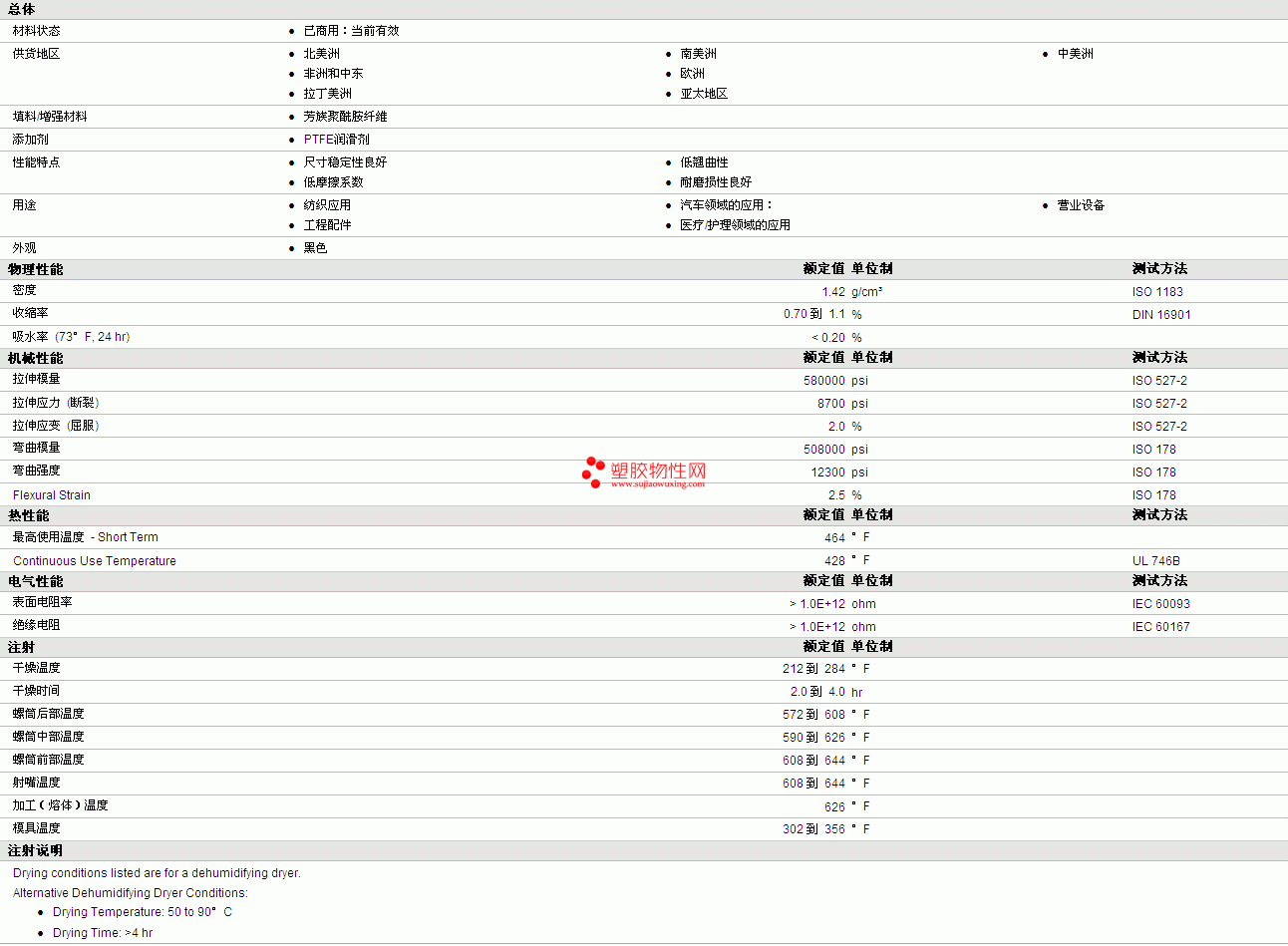This screenshot has height=946, width=1288.
Task: Select the region 中美洲
Action: point(1075,54)
